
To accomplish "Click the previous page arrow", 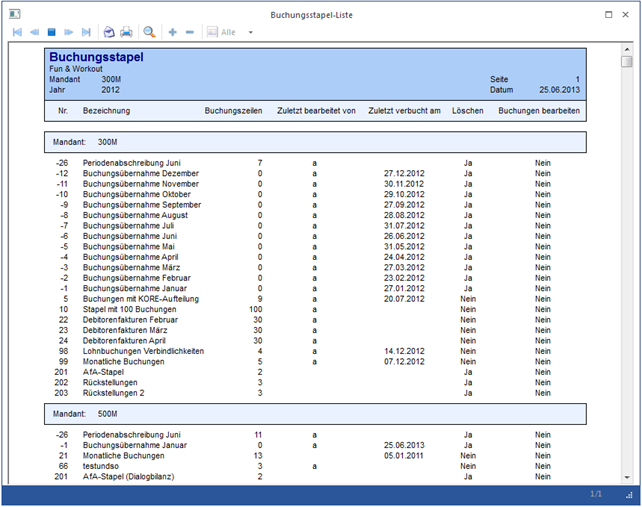I will (x=35, y=32).
